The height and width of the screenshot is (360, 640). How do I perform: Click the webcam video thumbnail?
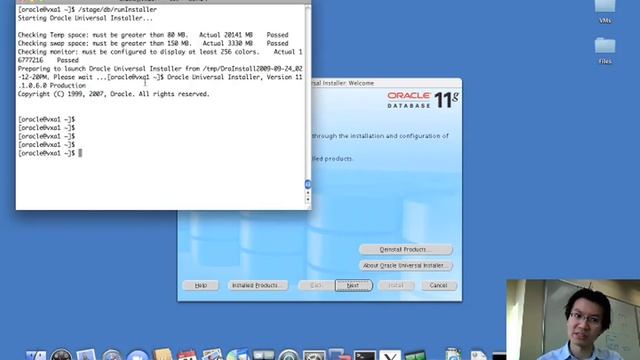point(573,320)
